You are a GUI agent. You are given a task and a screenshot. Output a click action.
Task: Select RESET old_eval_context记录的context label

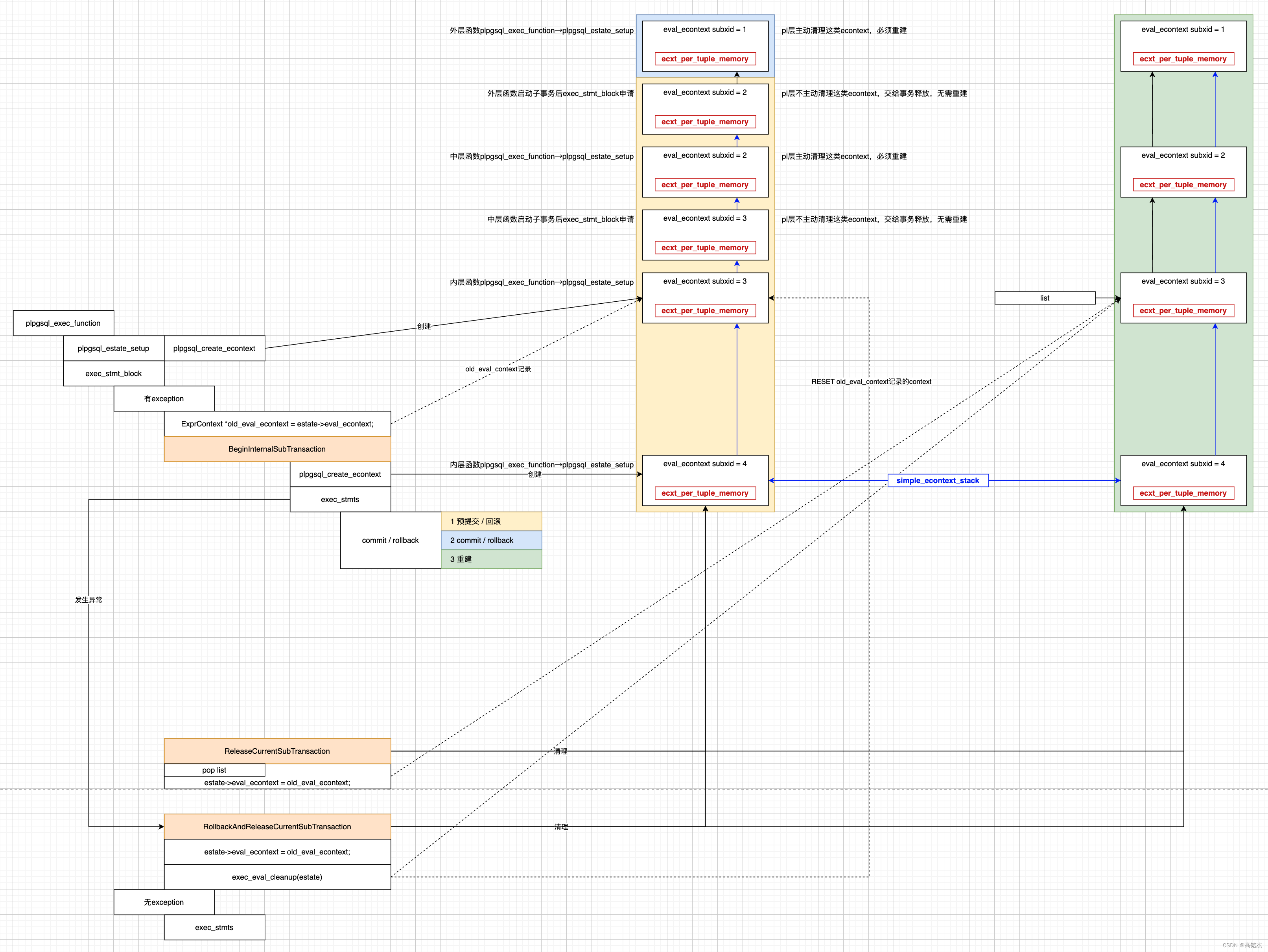(x=871, y=381)
